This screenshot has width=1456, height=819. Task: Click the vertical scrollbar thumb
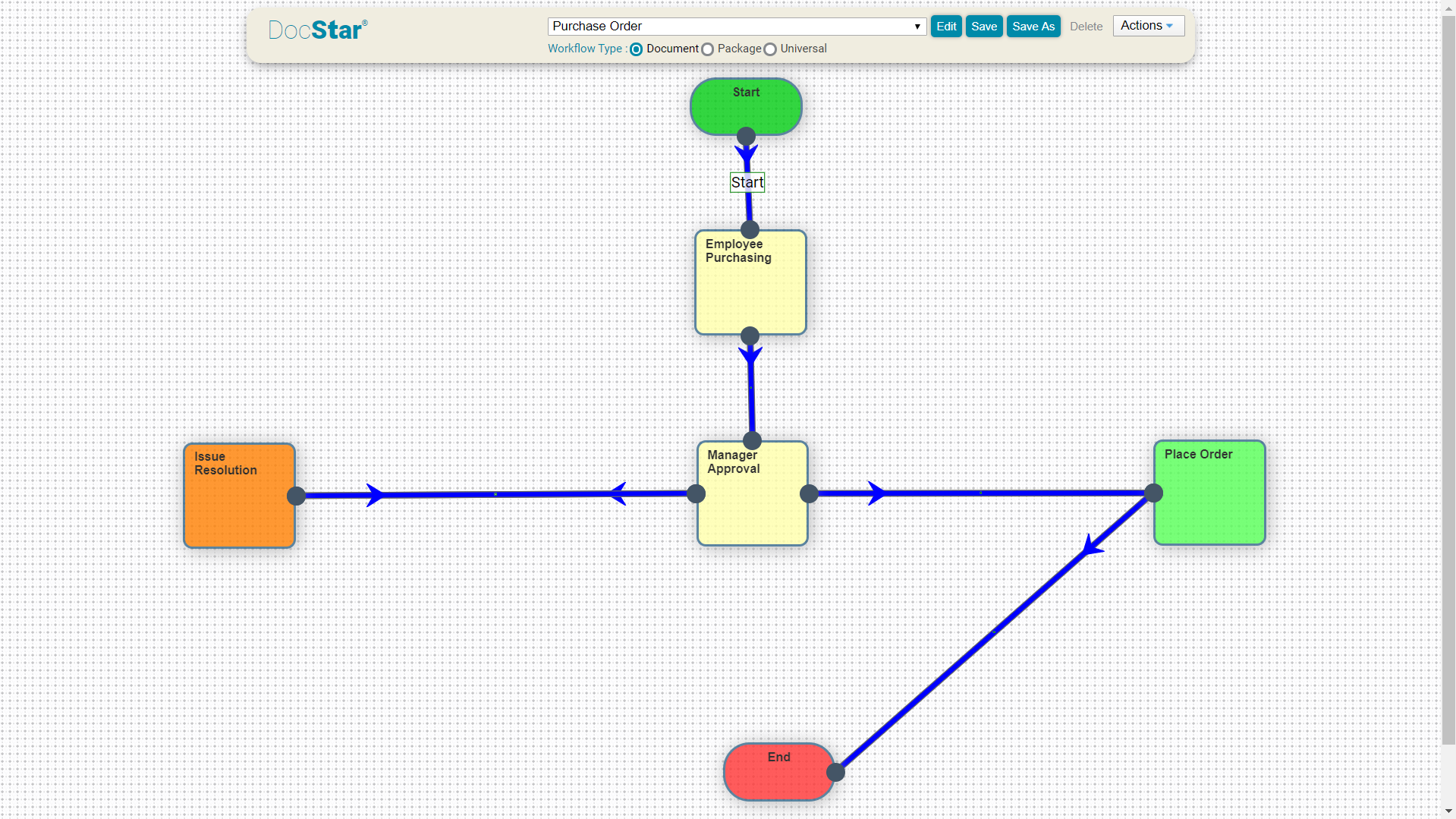tap(1448, 380)
